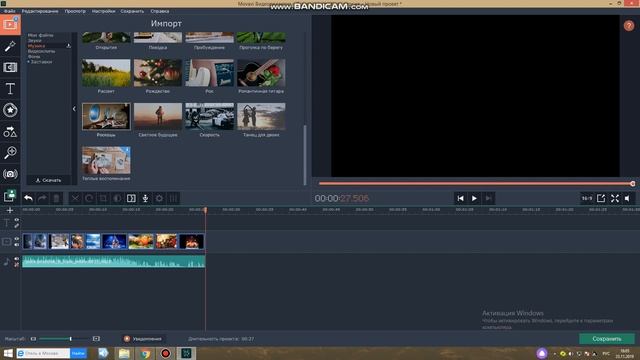Open the Audio properties equalizer icon
Viewport: 640px width, 360px height.
point(173,198)
